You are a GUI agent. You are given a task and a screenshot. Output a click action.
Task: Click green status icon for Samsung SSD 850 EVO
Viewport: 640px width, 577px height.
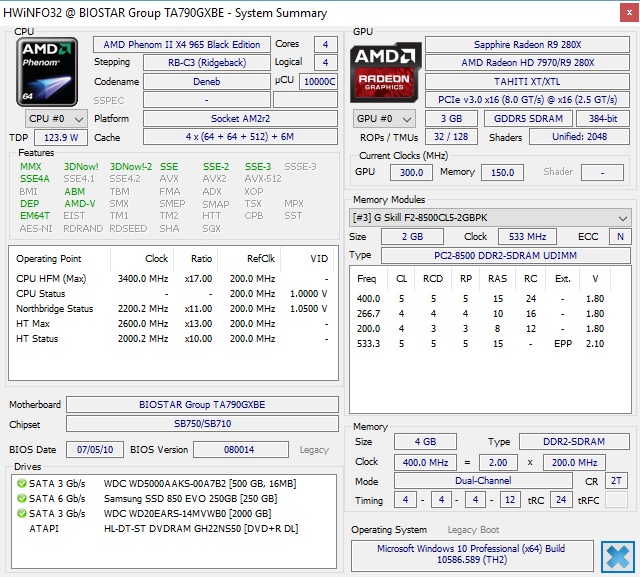21,498
